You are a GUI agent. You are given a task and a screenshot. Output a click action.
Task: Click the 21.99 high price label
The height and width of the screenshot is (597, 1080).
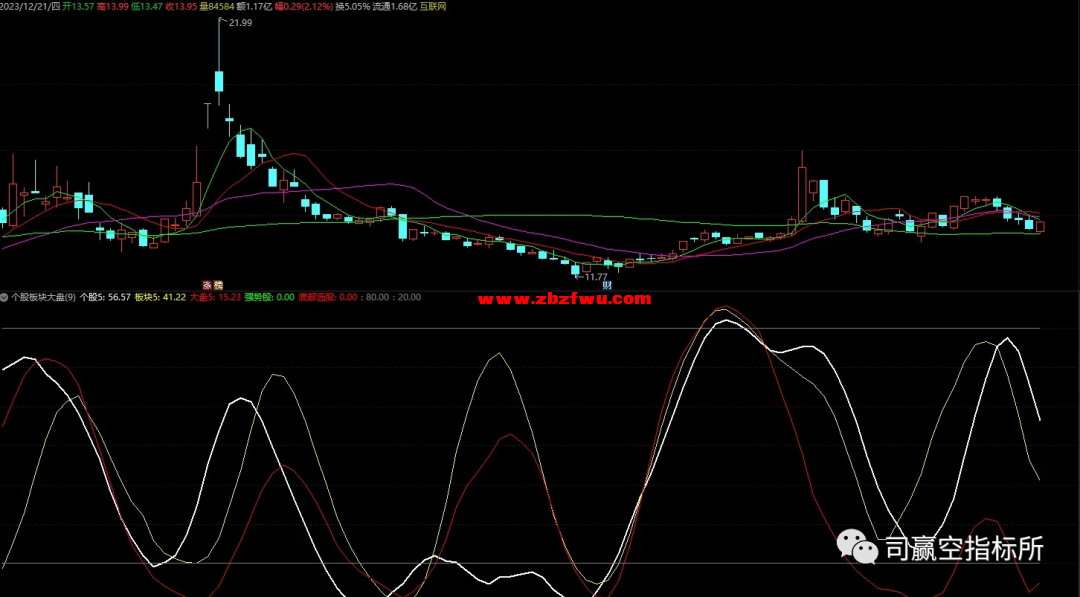click(240, 23)
